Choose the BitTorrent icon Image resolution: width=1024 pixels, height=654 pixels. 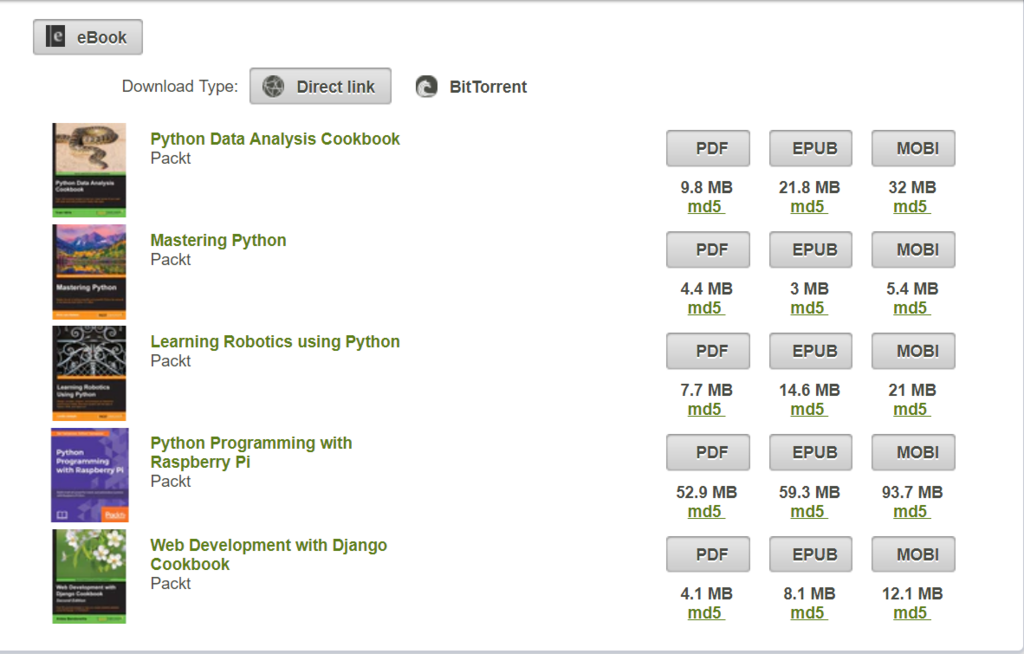tap(427, 87)
